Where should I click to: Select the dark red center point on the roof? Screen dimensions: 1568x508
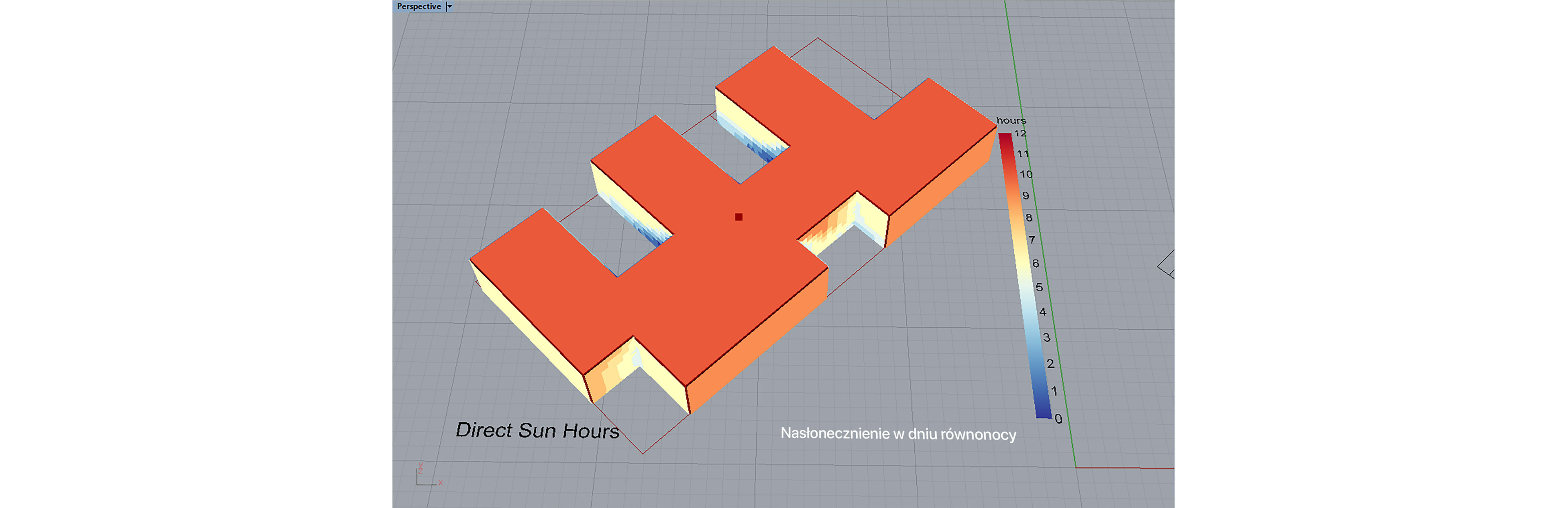738,217
